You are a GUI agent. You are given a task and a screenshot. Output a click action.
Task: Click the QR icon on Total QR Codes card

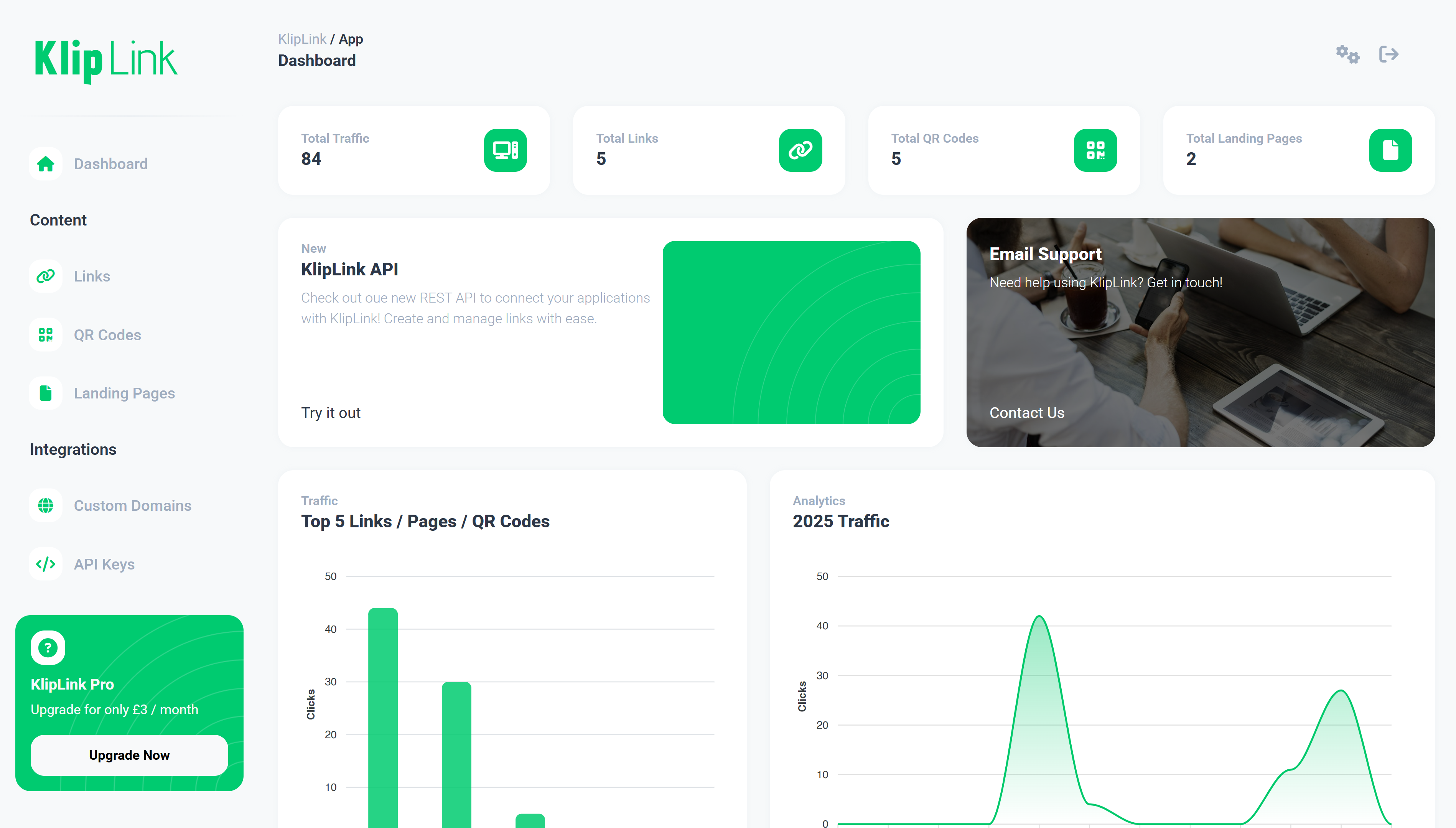[x=1095, y=150]
